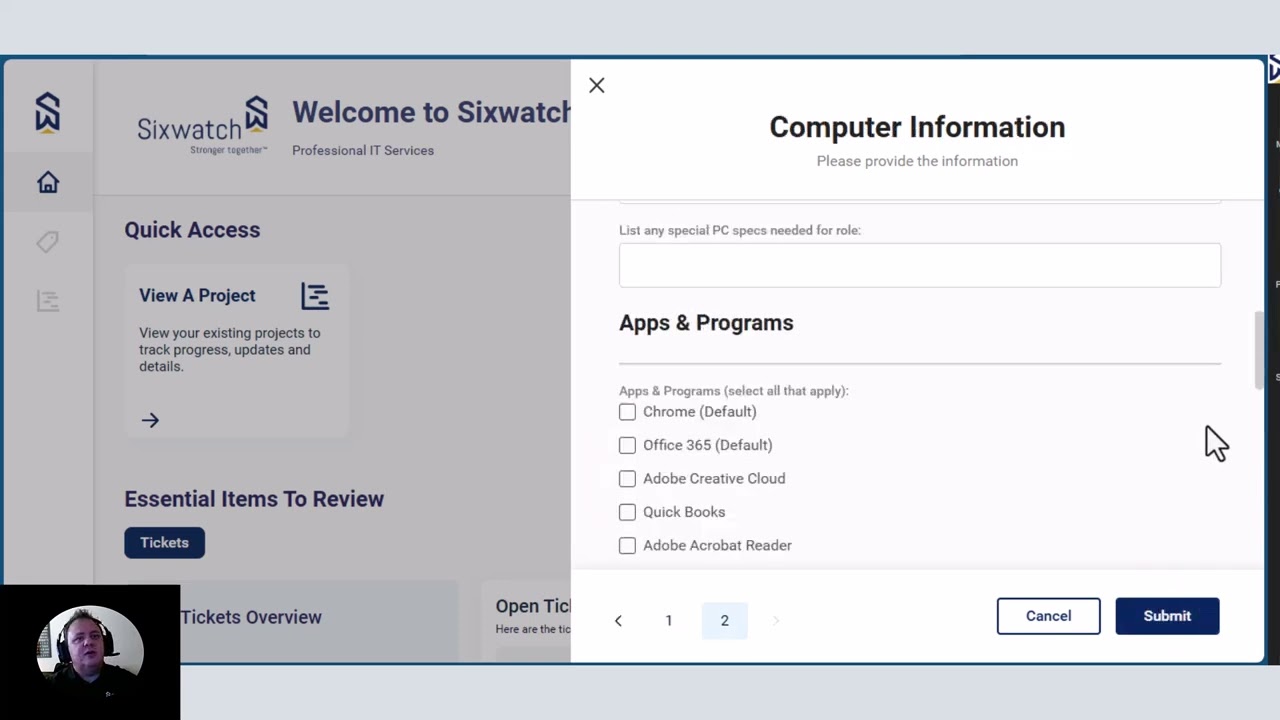Image resolution: width=1280 pixels, height=720 pixels.
Task: Enable Adobe Creative Cloud checkbox
Action: coord(627,479)
